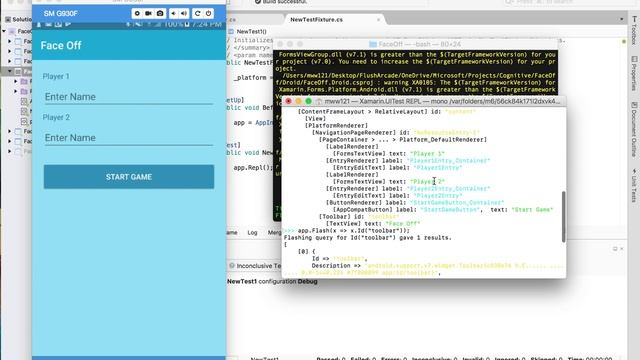Close the NewTestFixture.cs tab
The height and width of the screenshot is (360, 640).
[378, 20]
